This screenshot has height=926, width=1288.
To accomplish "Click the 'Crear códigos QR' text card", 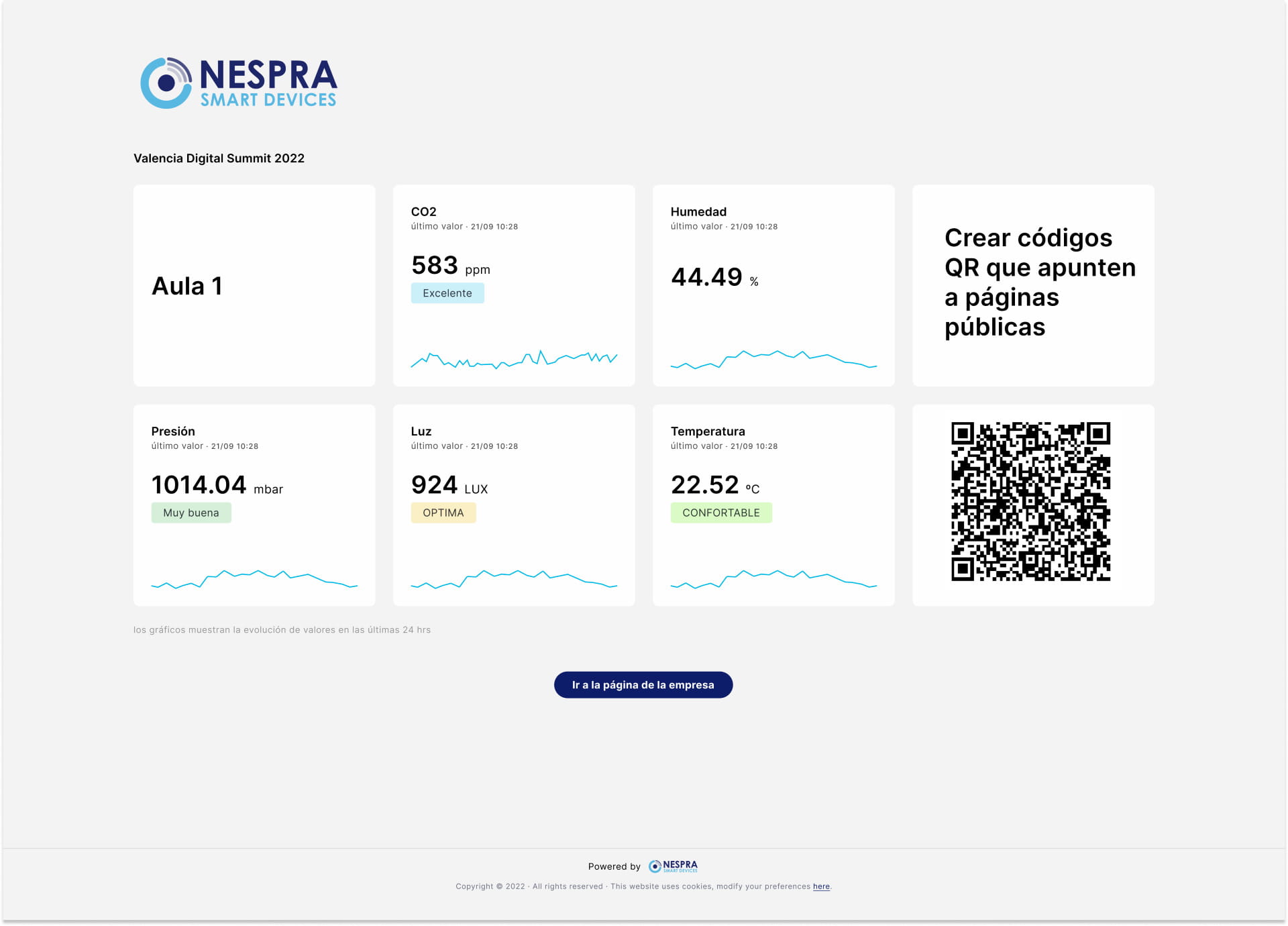I will 1033,282.
